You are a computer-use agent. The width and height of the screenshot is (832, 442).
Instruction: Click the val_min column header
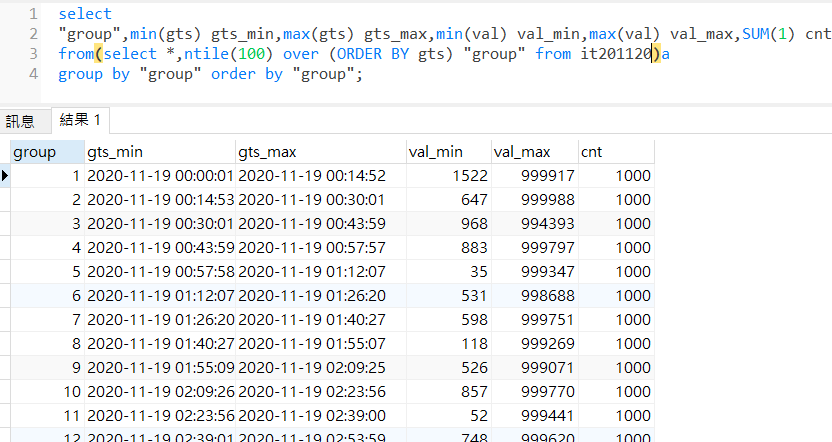click(448, 152)
